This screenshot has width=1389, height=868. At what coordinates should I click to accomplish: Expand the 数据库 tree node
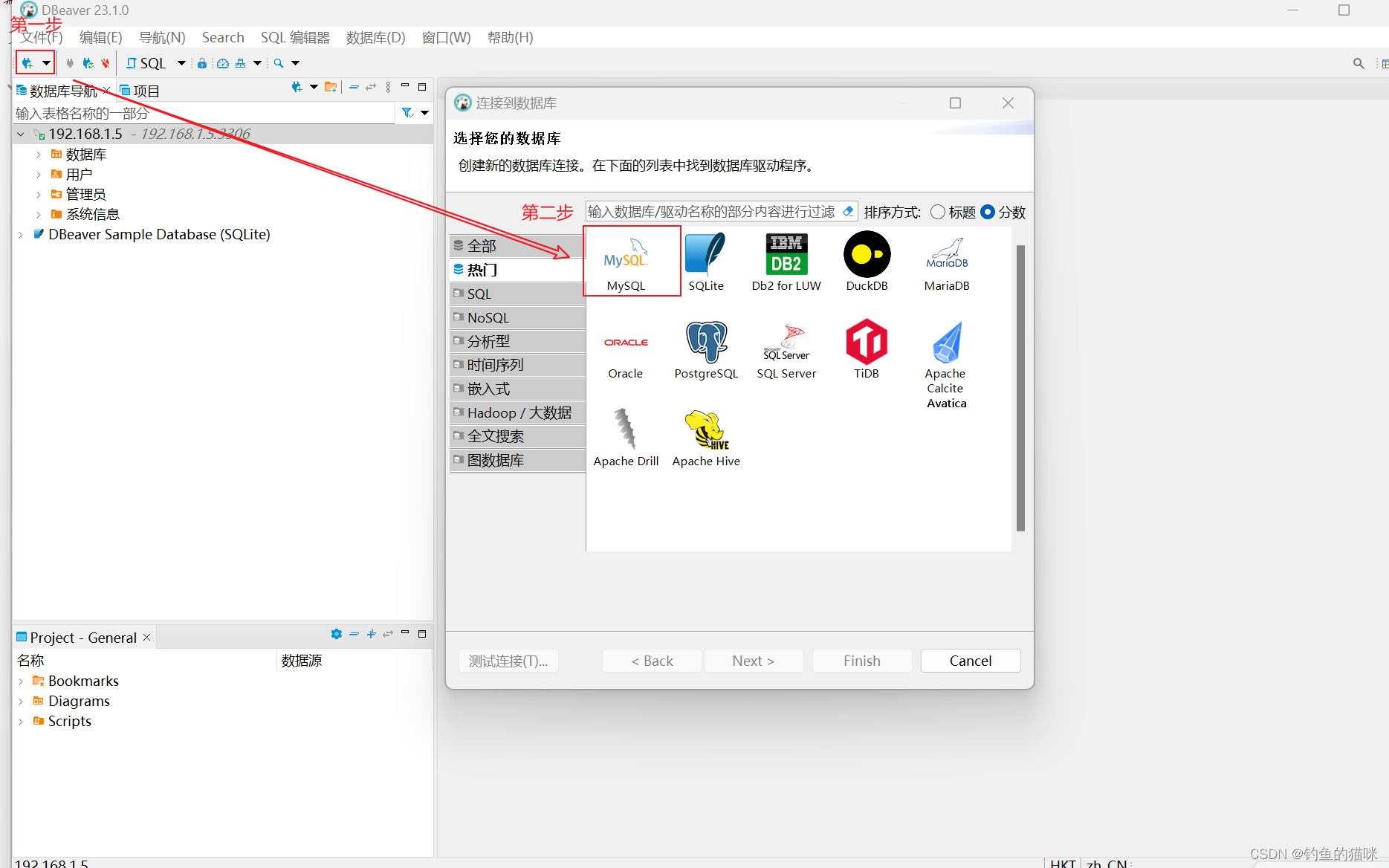(x=38, y=155)
